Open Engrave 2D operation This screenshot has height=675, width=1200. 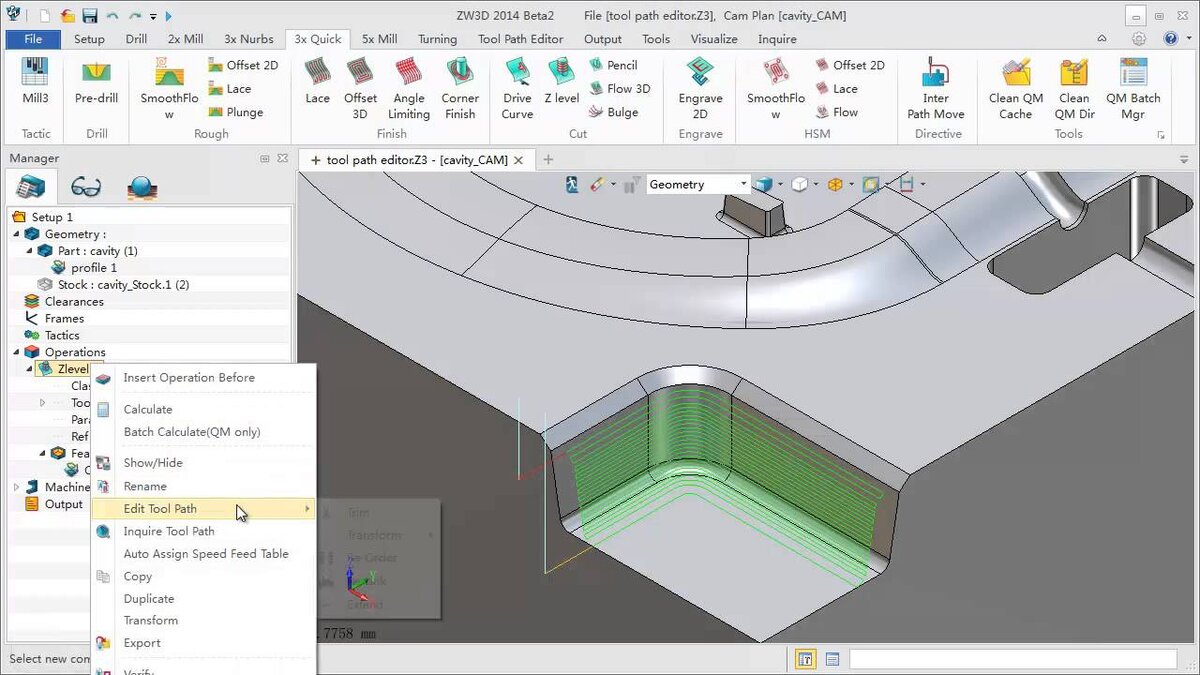(x=700, y=88)
